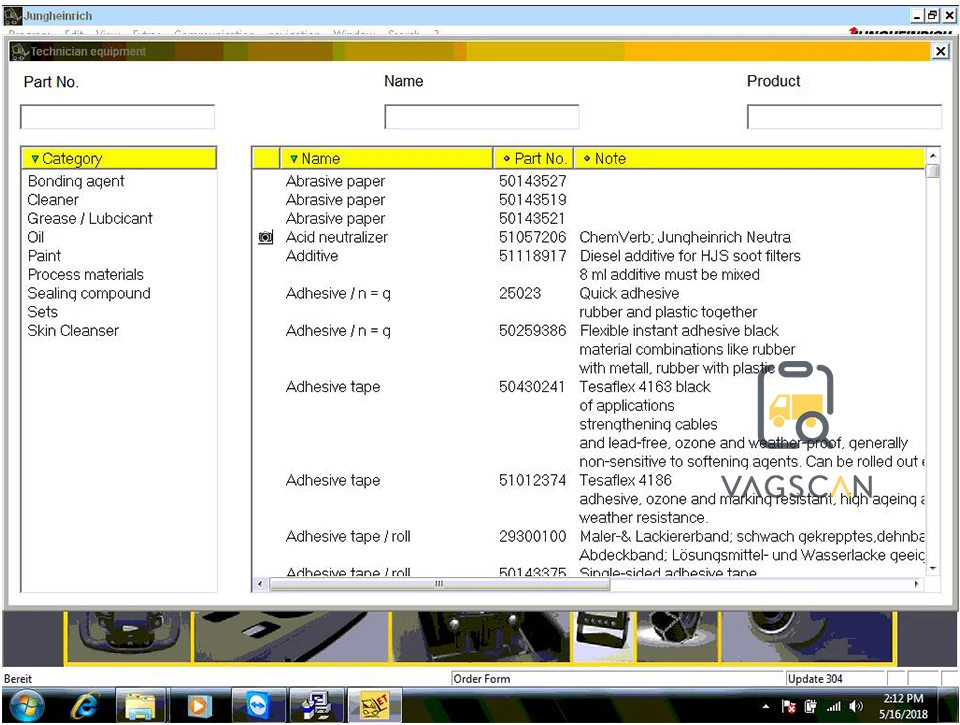Select the Grease / Lubcicant category
The image size is (960, 725).
(x=90, y=219)
